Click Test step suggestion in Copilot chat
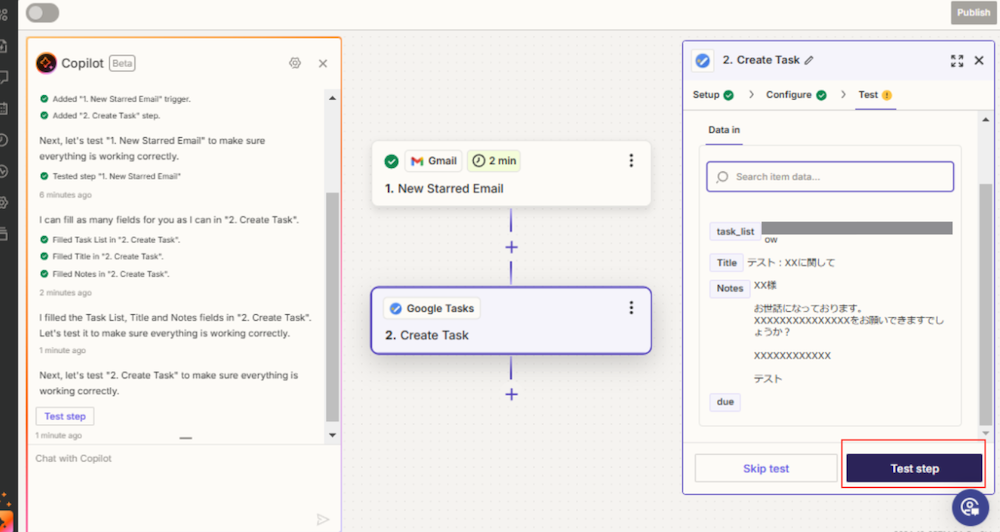1000x532 pixels. (x=65, y=416)
